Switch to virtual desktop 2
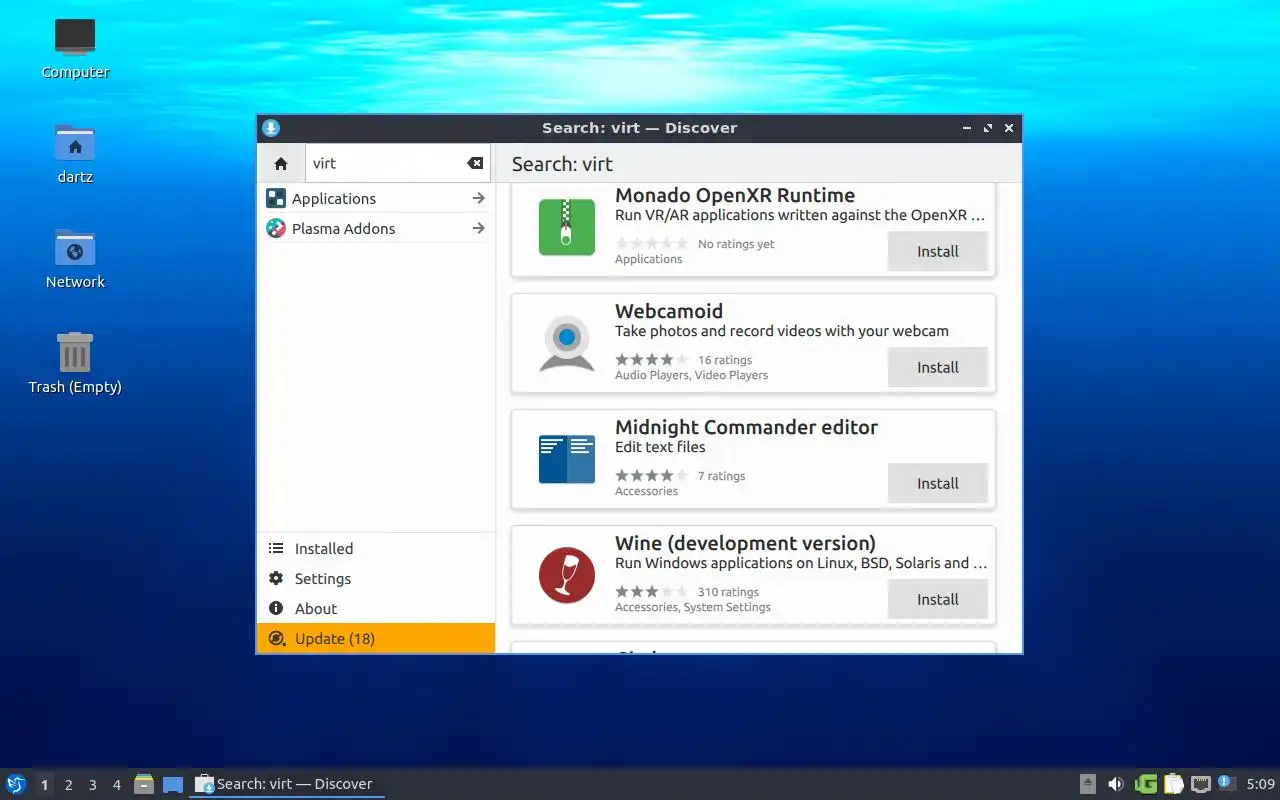The width and height of the screenshot is (1280, 800). pos(69,785)
